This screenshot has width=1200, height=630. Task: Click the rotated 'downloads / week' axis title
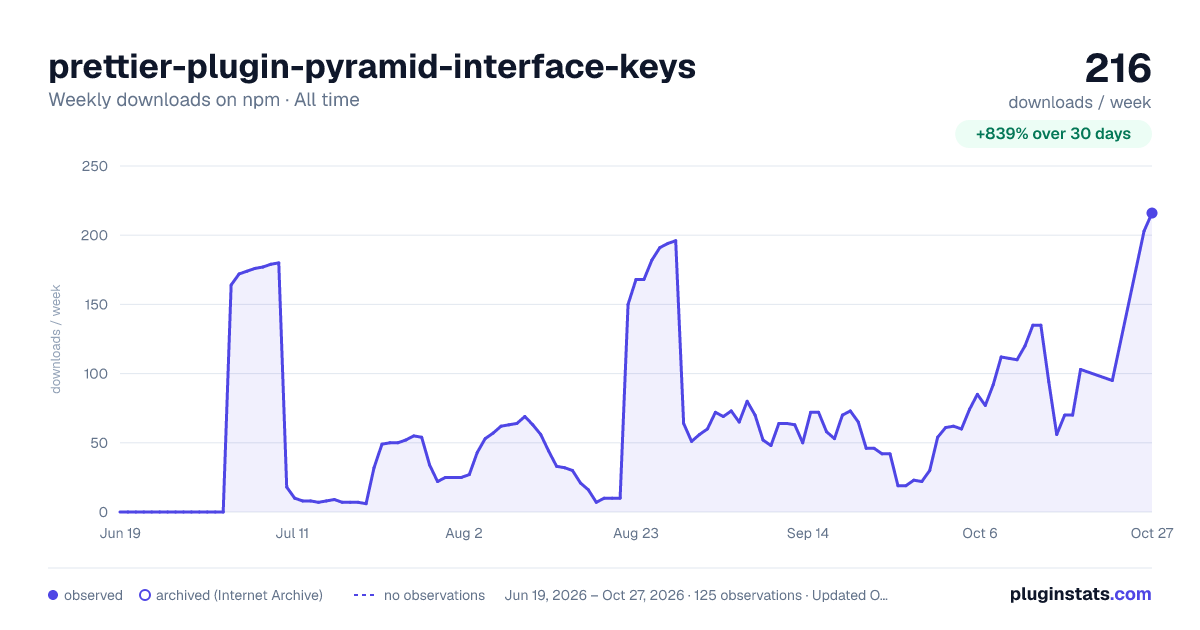click(56, 339)
